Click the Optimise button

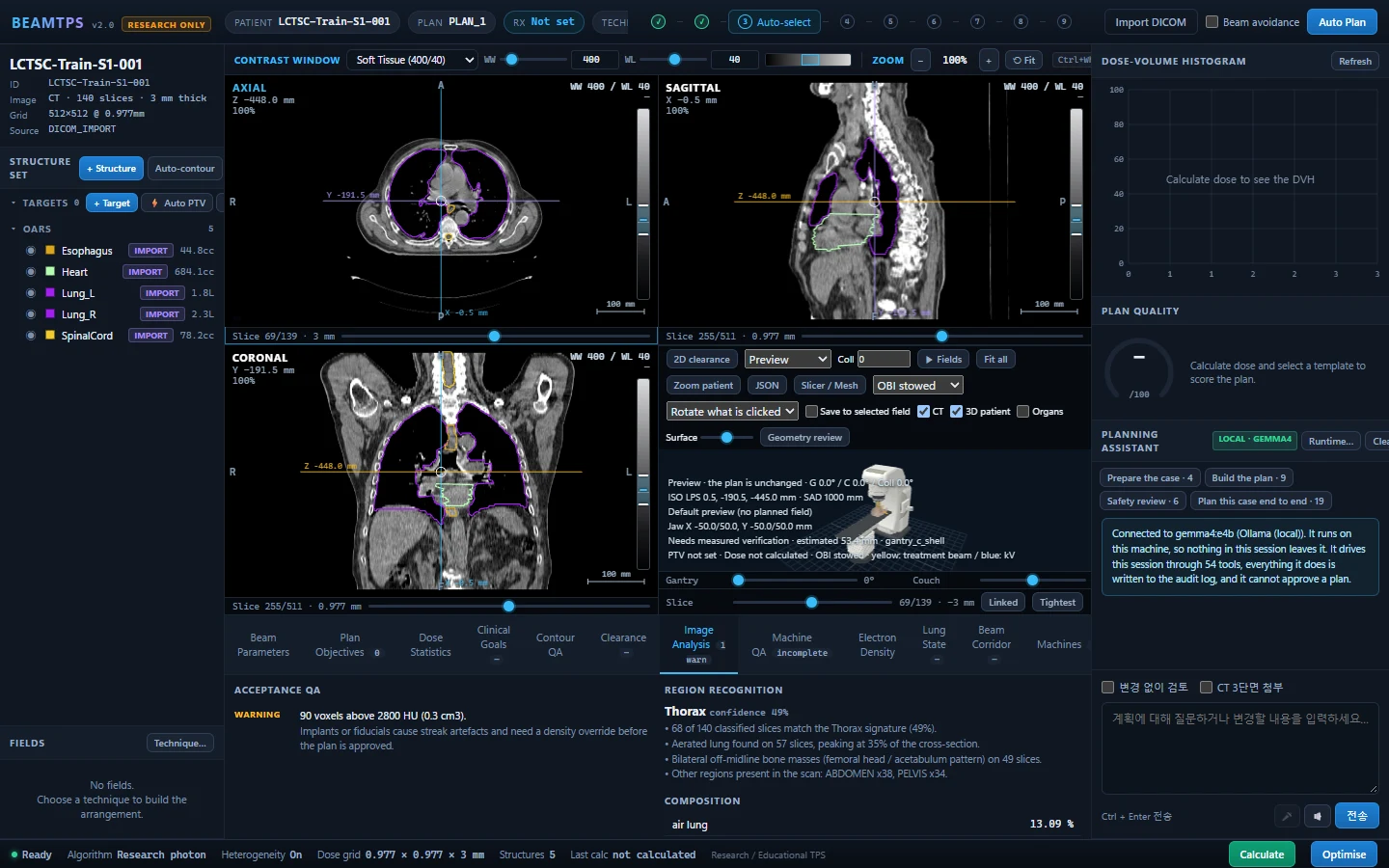click(x=1344, y=854)
